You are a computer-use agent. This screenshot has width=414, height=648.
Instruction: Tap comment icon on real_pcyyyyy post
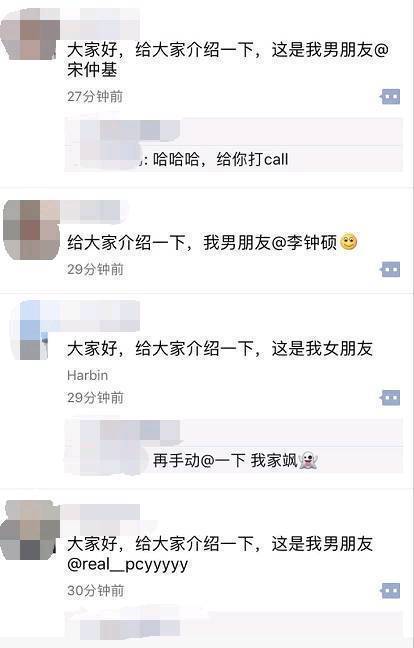pos(390,591)
